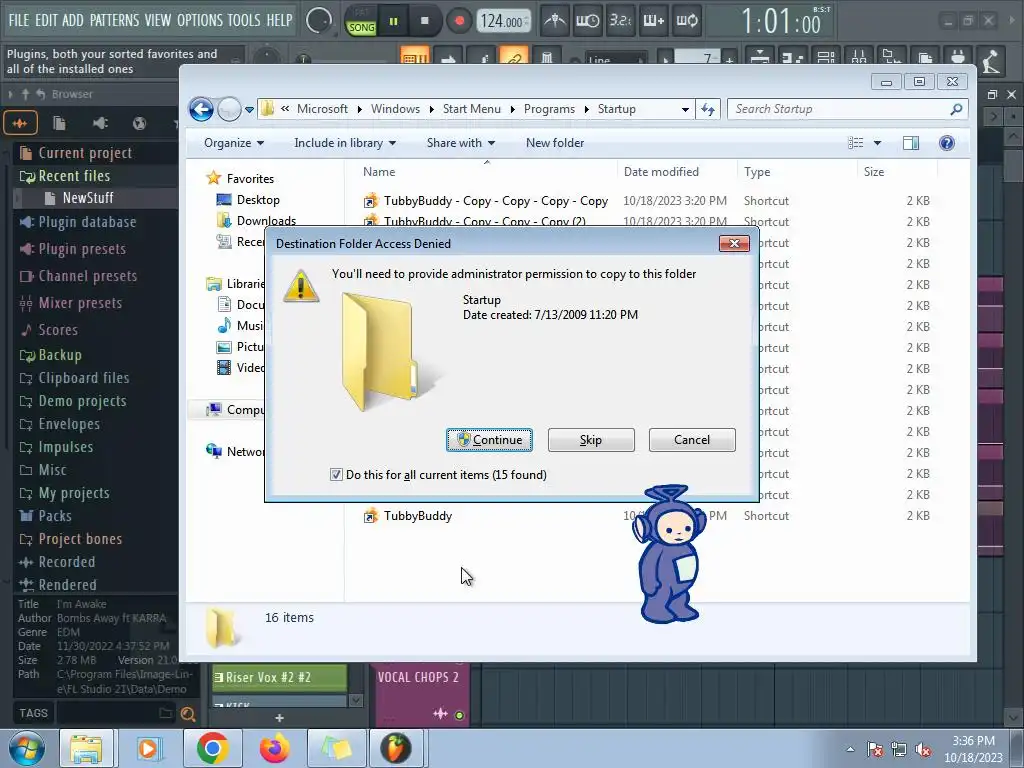Uncheck Do this for all current items

336,475
